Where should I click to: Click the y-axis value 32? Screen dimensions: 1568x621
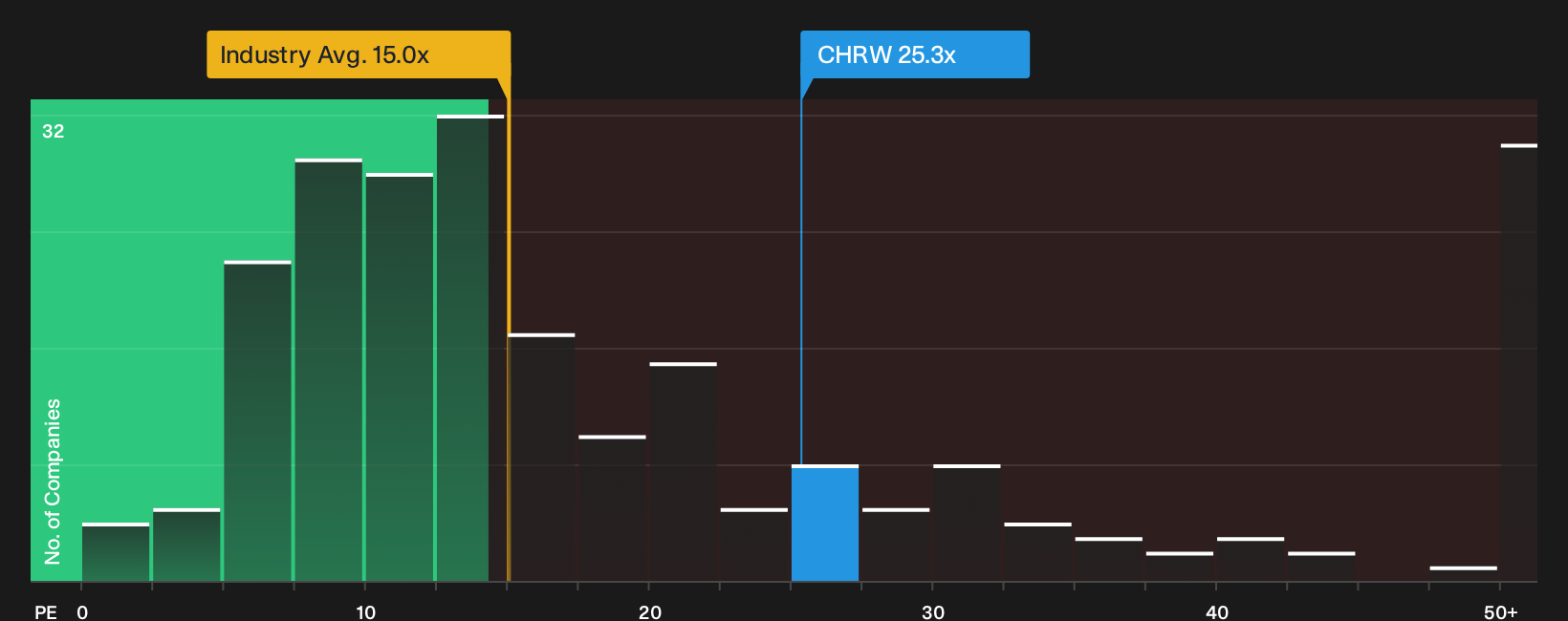point(54,132)
